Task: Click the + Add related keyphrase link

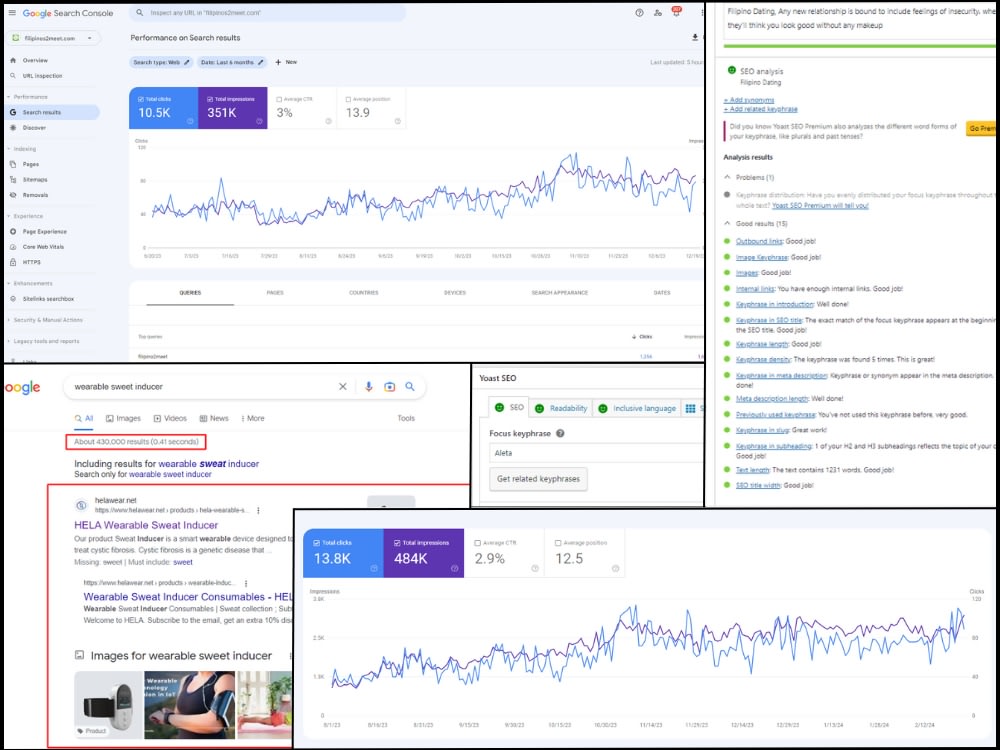Action: 760,109
